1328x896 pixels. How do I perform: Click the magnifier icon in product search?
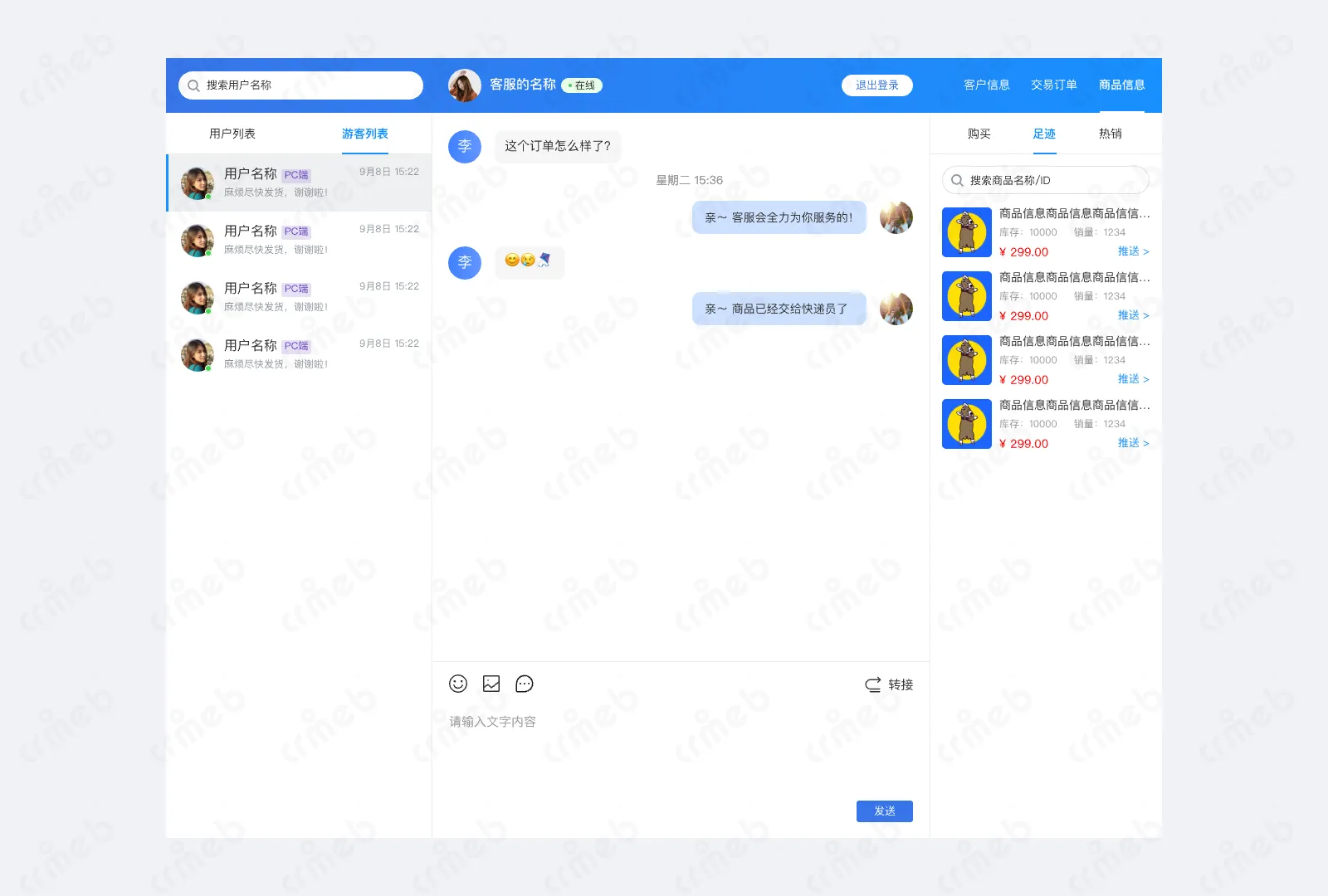(957, 180)
